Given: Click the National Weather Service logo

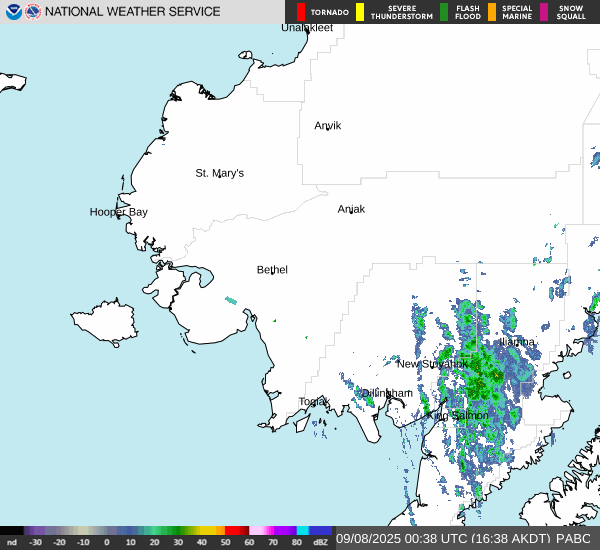Looking at the screenshot, I should 33,12.
